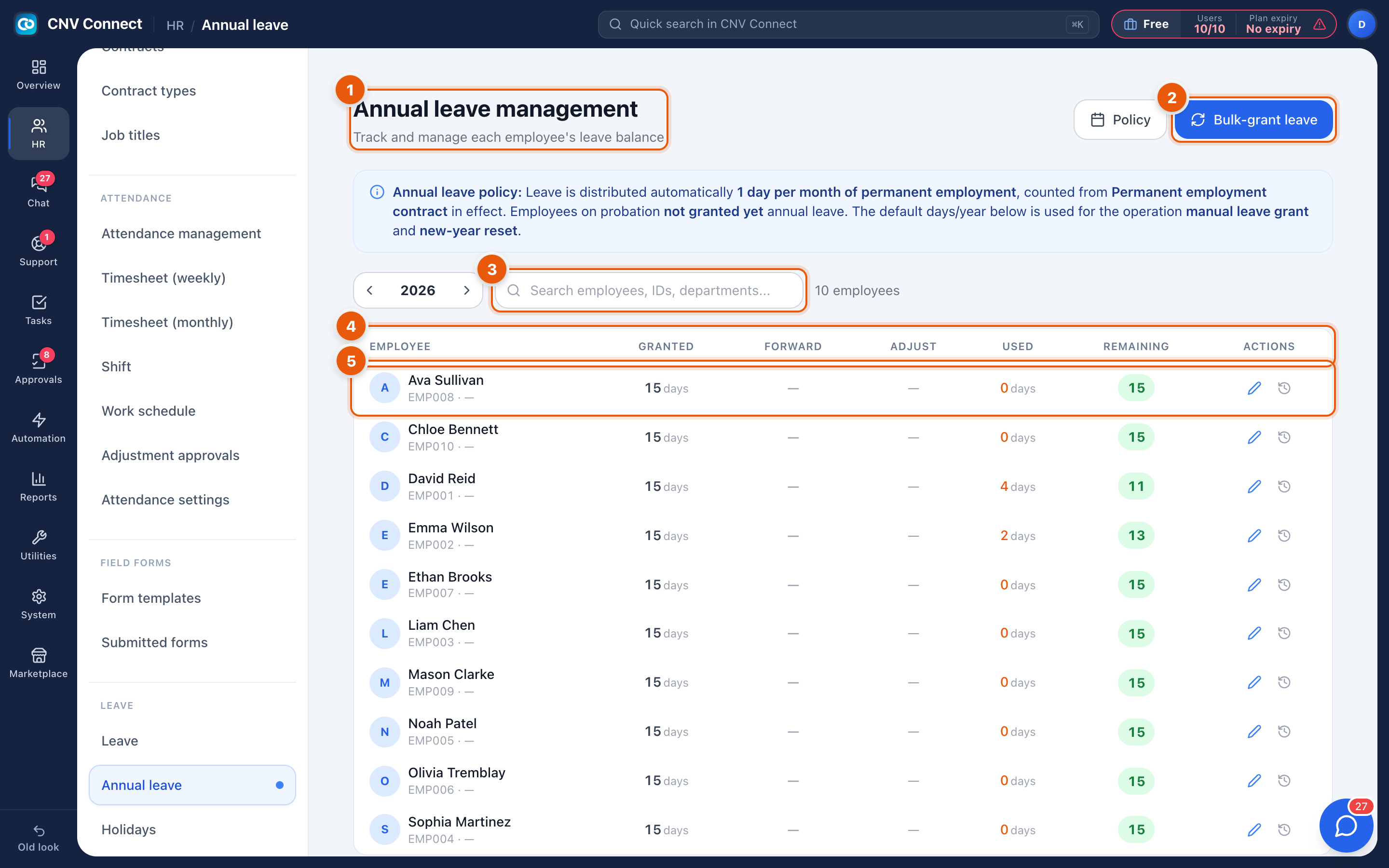The width and height of the screenshot is (1389, 868).
Task: Click the REMAINING column header
Action: (x=1136, y=346)
